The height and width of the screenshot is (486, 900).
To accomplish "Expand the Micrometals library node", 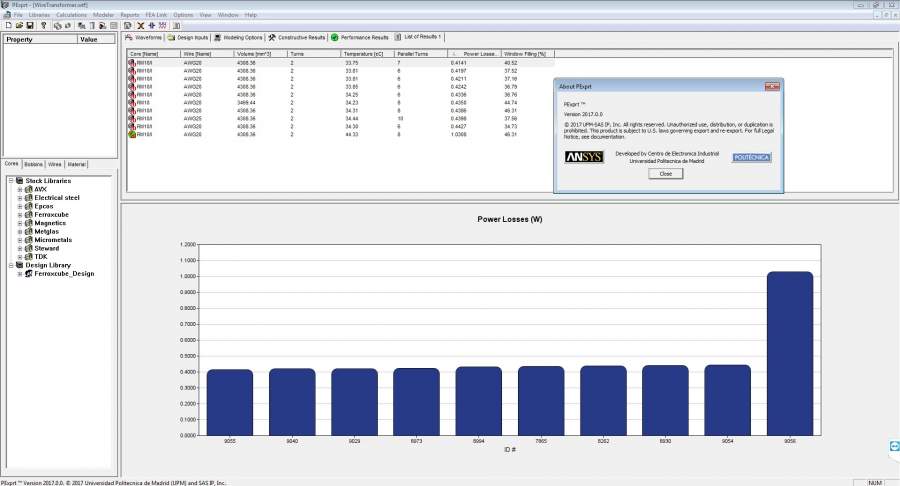I will pyautogui.click(x=20, y=240).
